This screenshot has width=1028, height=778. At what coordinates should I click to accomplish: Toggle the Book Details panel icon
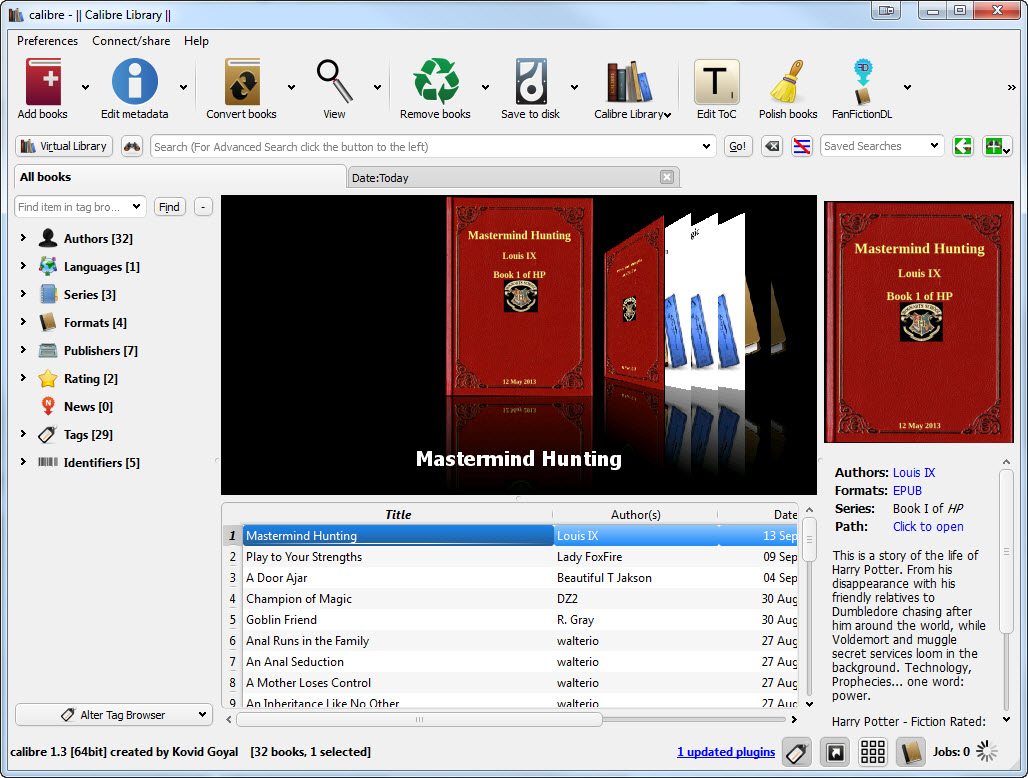(911, 752)
